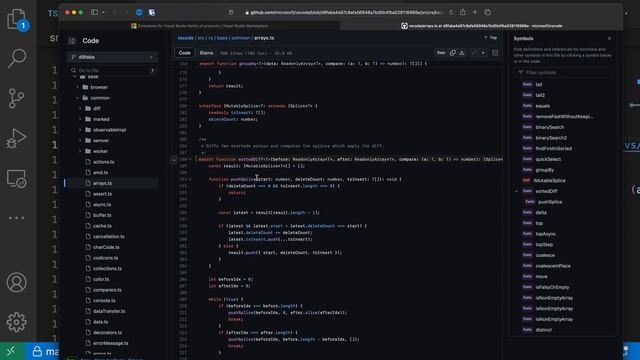Show more VS Code activity bar views

[16, 218]
